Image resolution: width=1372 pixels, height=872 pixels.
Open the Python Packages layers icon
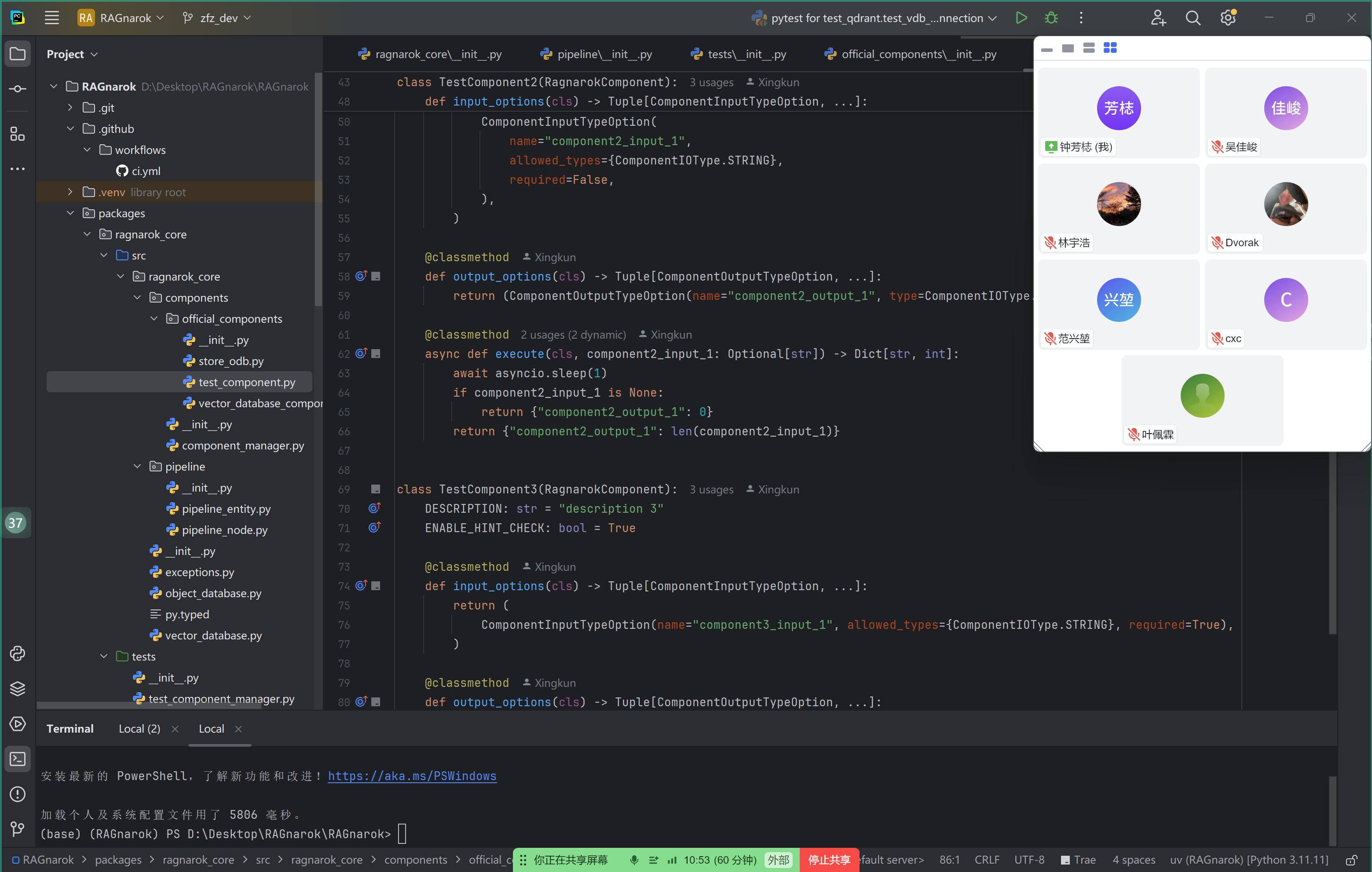point(18,688)
